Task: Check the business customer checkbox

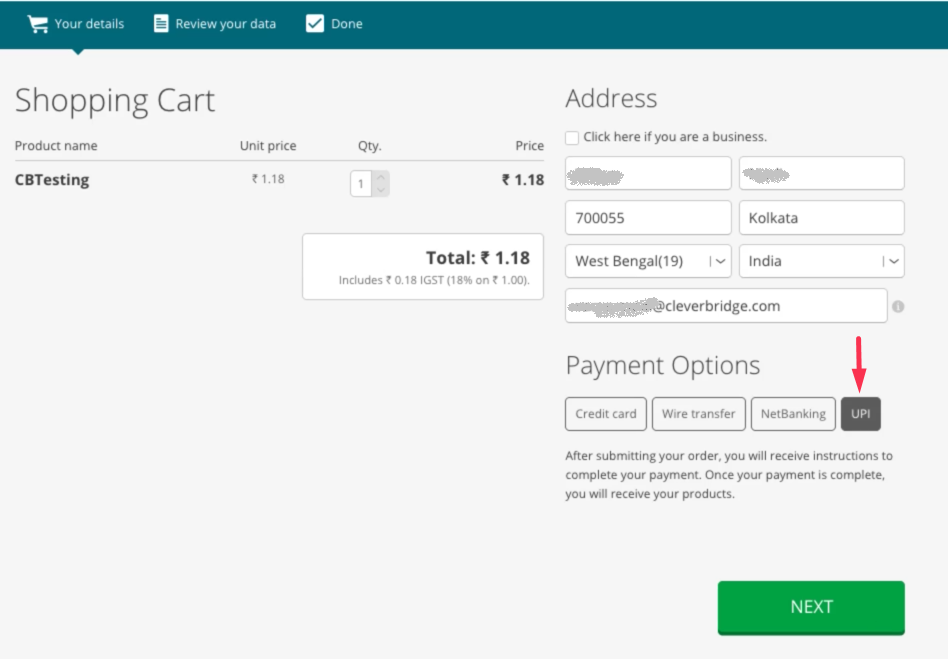Action: tap(571, 137)
